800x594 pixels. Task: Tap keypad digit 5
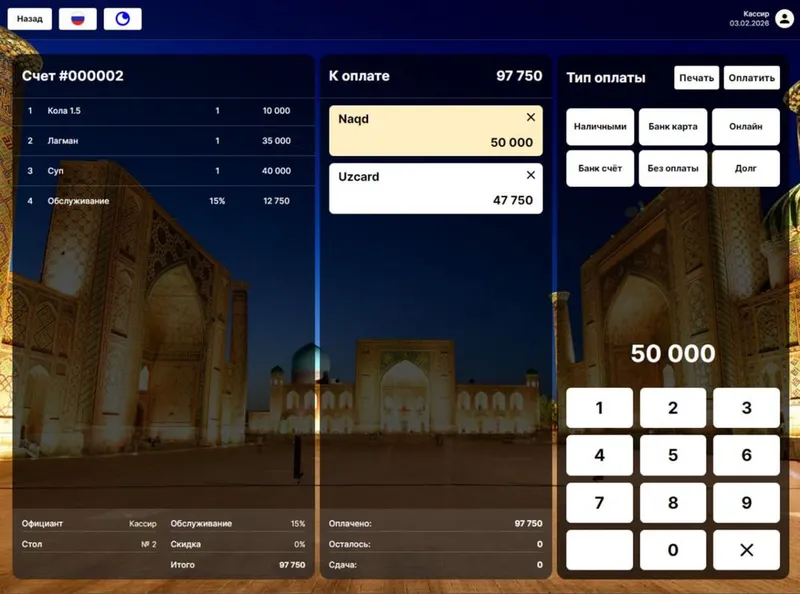pos(673,455)
